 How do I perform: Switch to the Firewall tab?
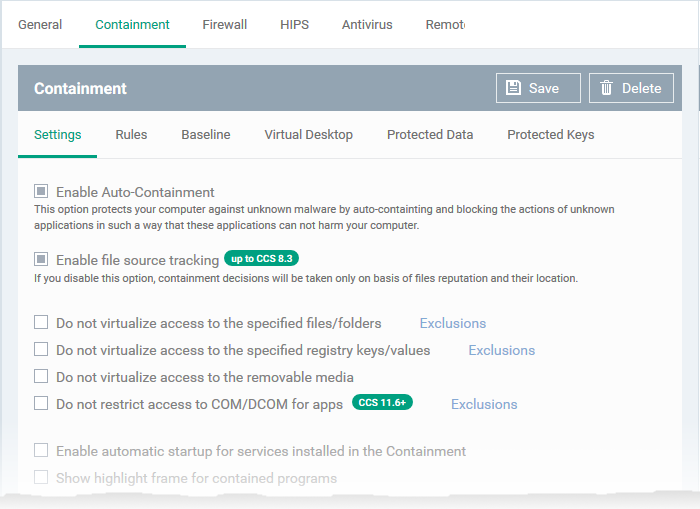point(225,25)
